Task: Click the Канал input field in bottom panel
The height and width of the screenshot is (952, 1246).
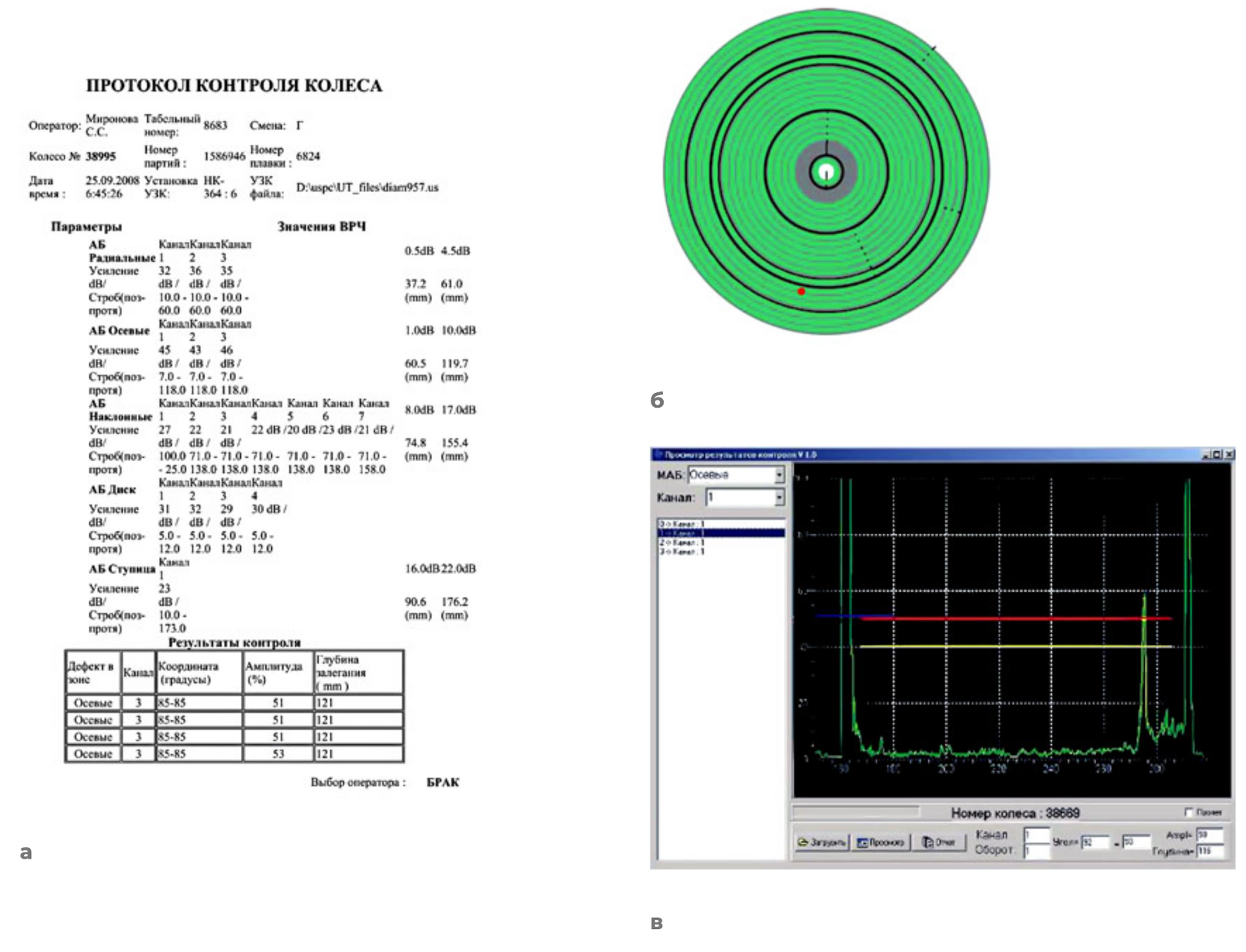Action: (1037, 836)
